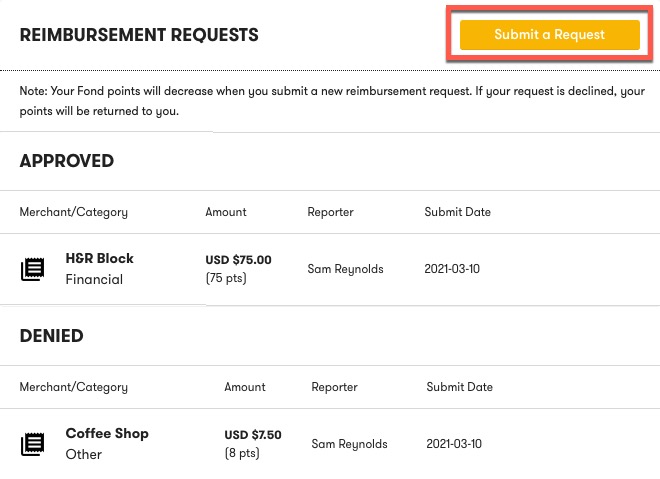Image resolution: width=660 pixels, height=479 pixels.
Task: Click the 8 pts value
Action: (242, 453)
